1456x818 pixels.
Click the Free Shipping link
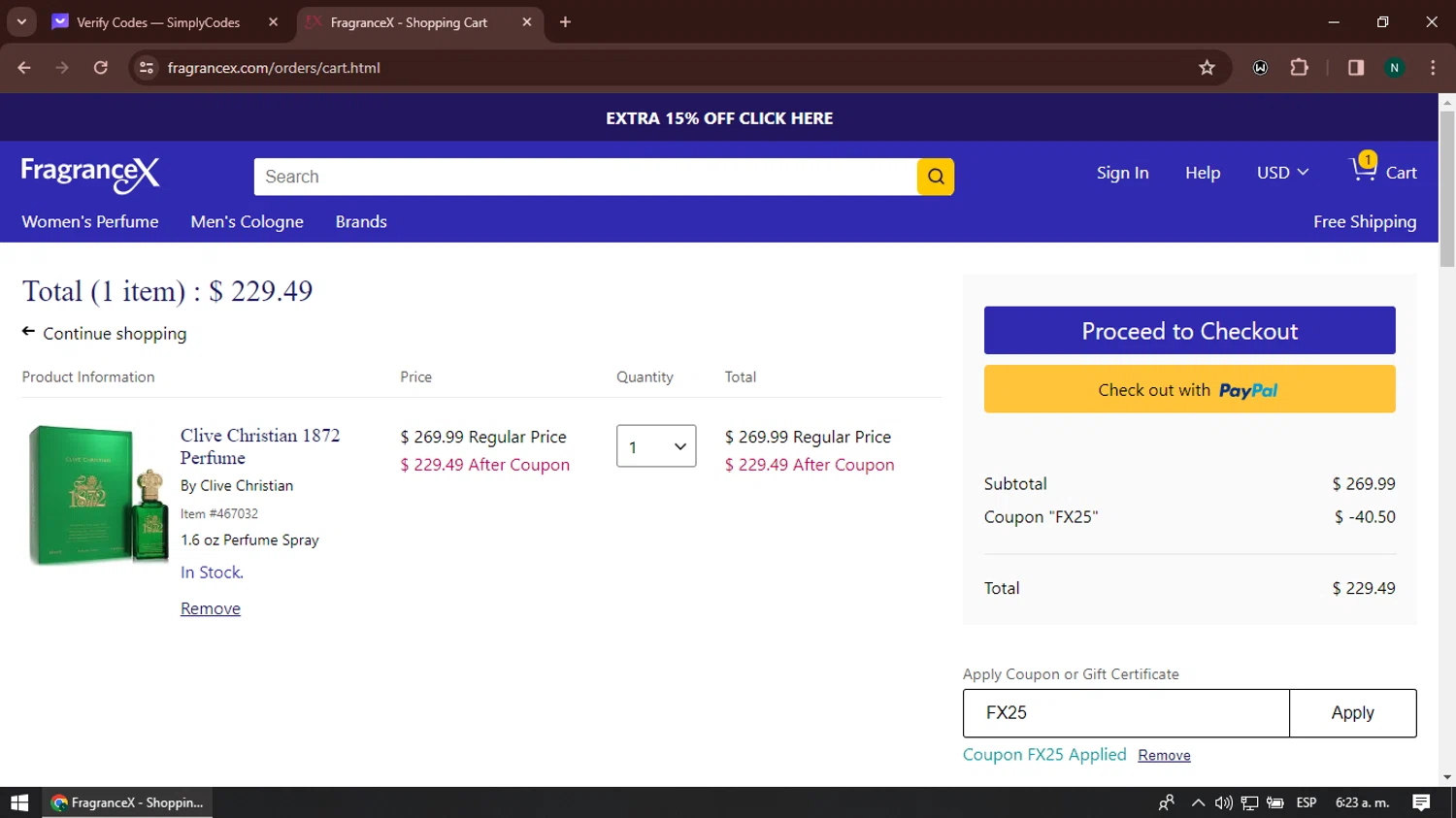click(1365, 222)
